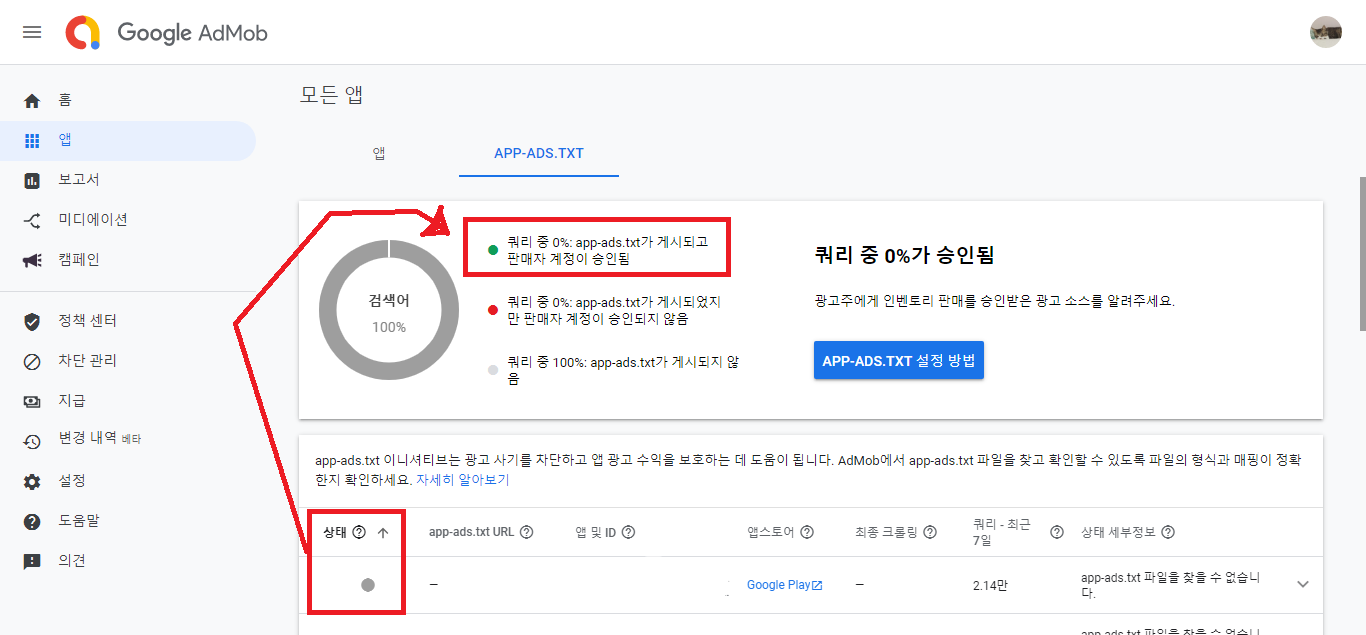This screenshot has height=635, width=1366.
Task: Click the APP-ADS.TXT 설정 방법 button
Action: coord(898,361)
